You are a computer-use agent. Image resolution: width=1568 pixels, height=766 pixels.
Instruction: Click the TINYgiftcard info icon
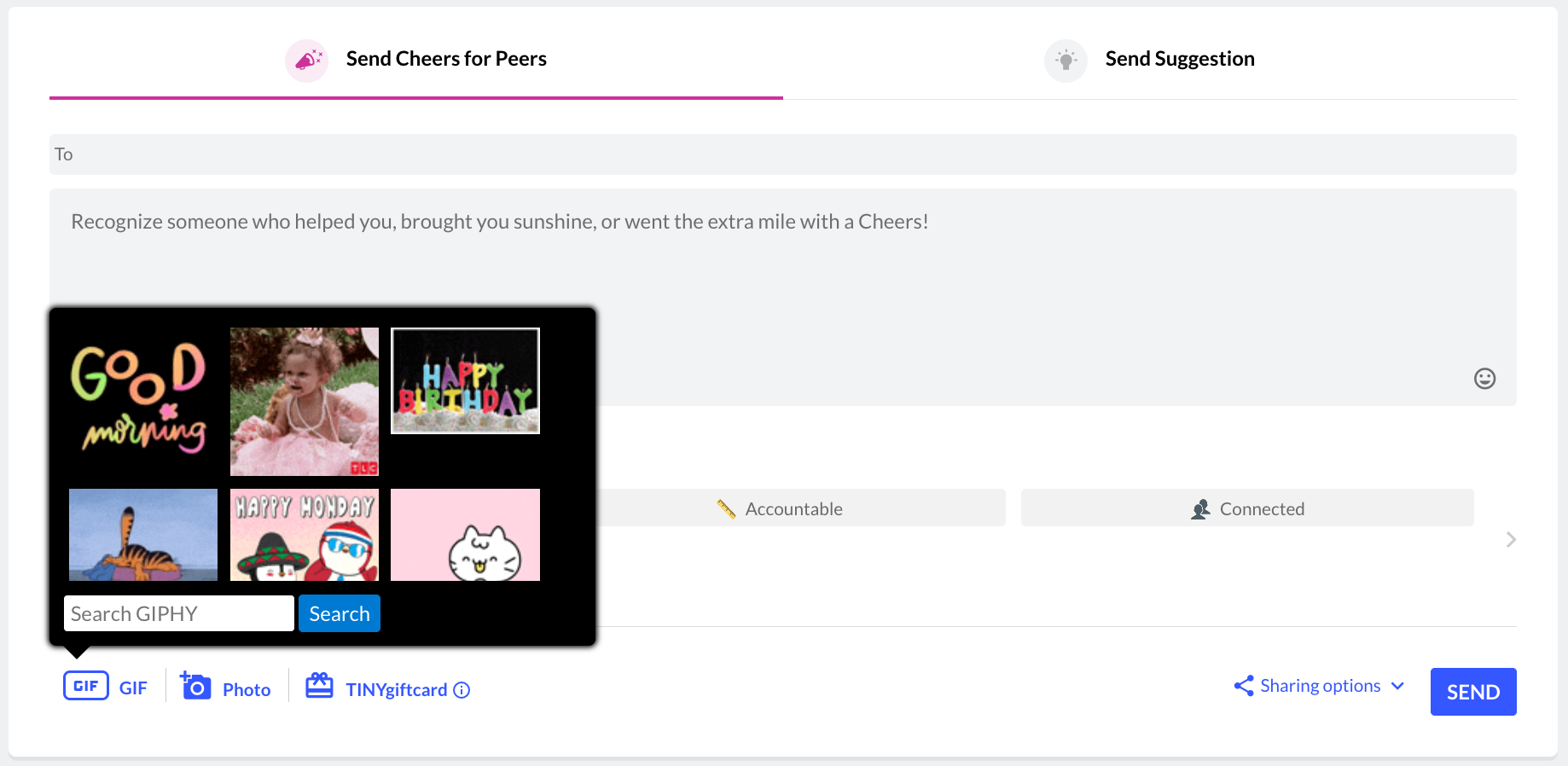[462, 690]
